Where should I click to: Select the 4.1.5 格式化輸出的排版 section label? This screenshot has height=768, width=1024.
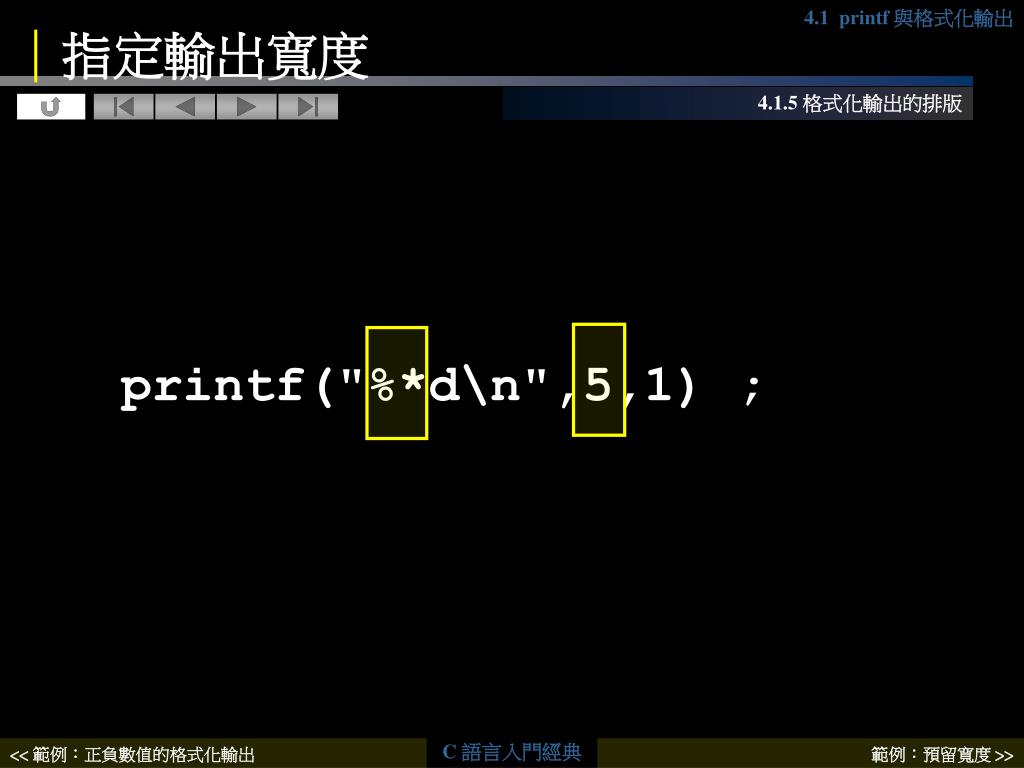(859, 104)
